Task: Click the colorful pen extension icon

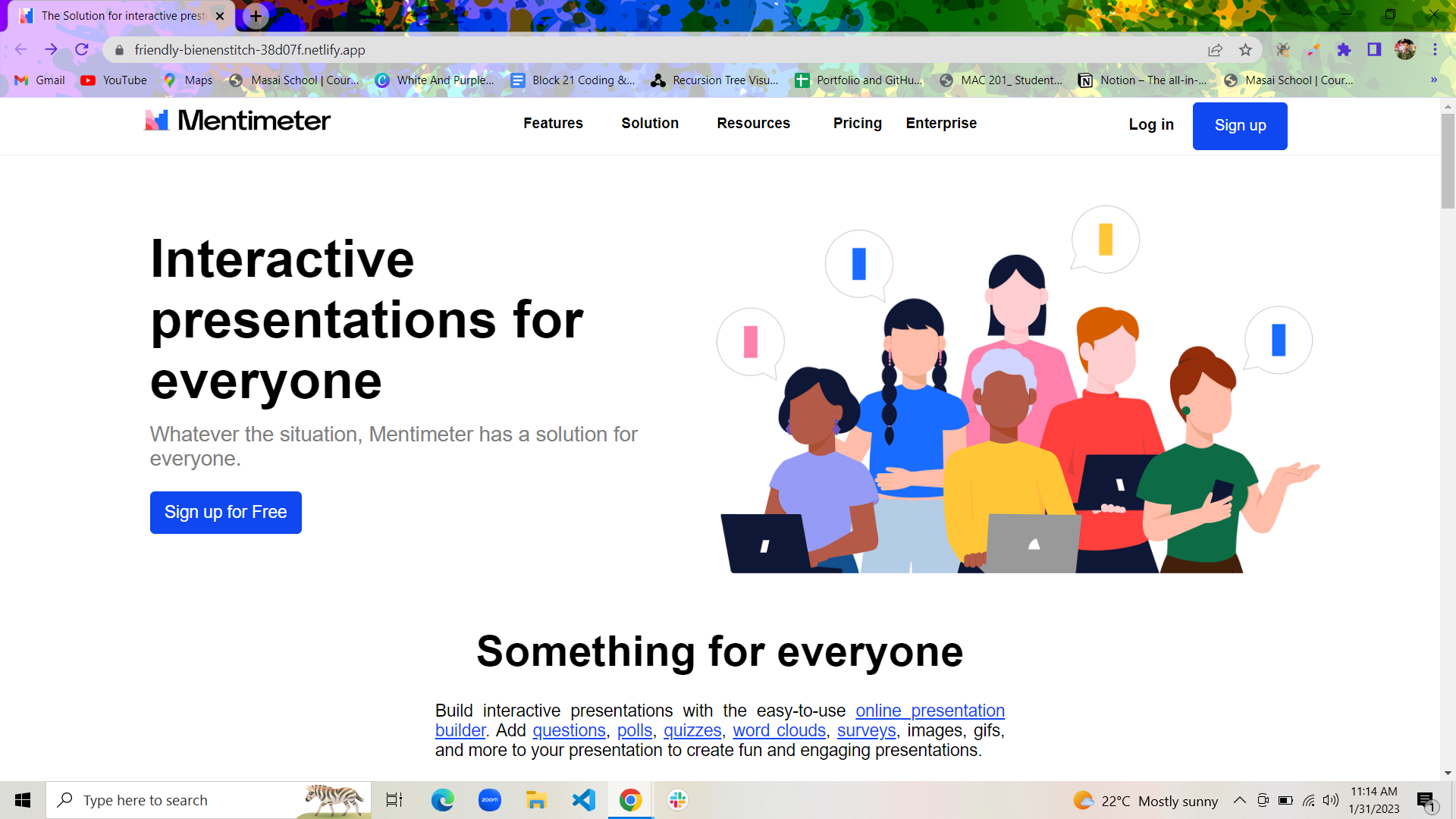Action: coord(1313,50)
